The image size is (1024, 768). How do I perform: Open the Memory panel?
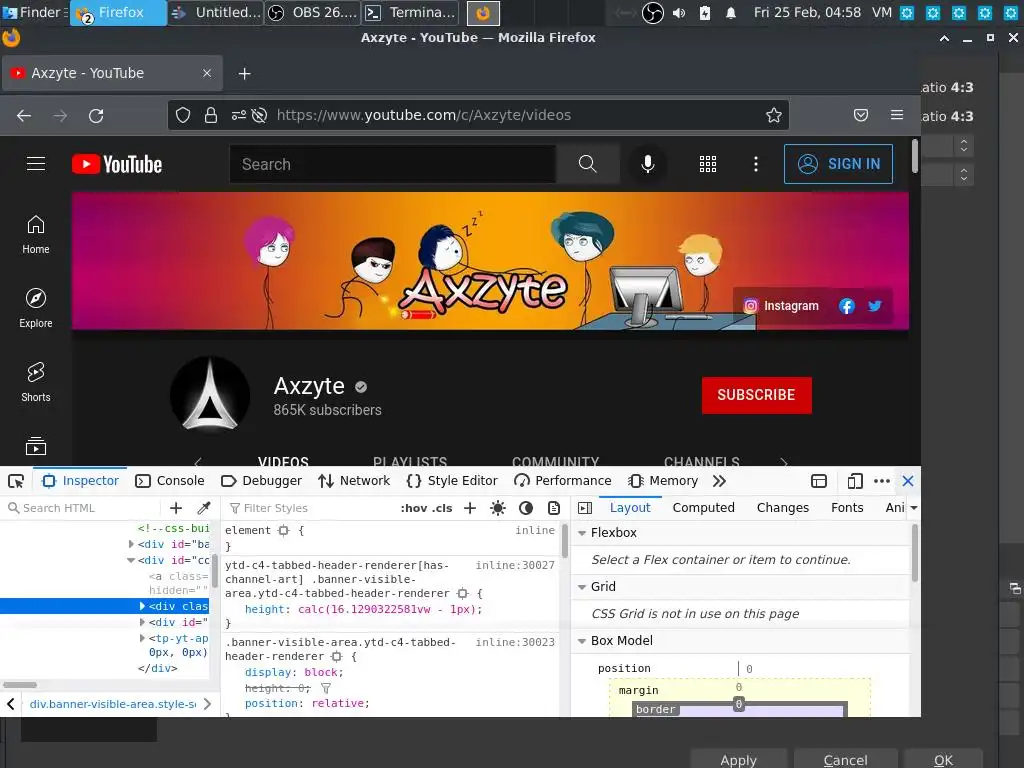tap(663, 481)
